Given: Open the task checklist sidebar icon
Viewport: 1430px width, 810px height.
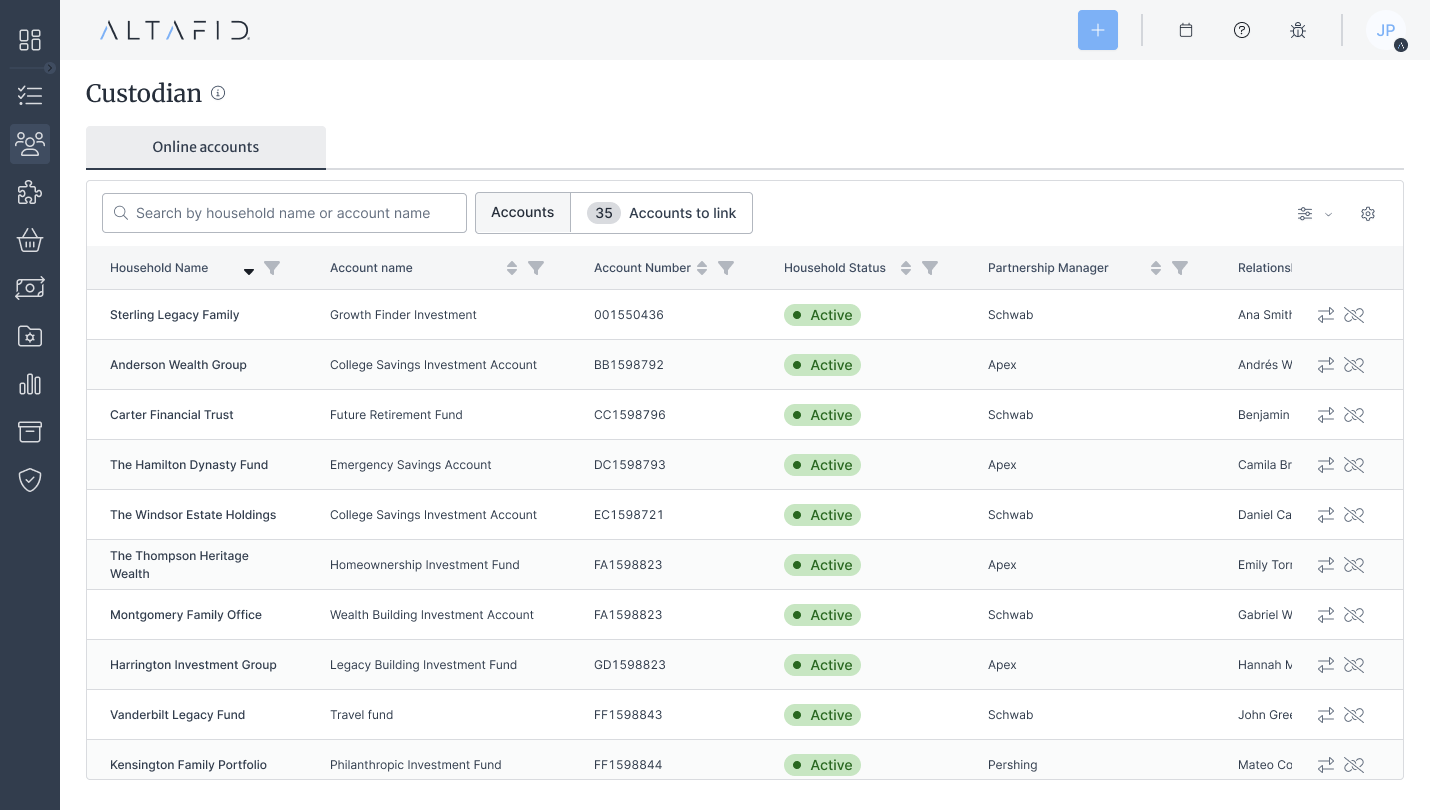Looking at the screenshot, I should (30, 96).
